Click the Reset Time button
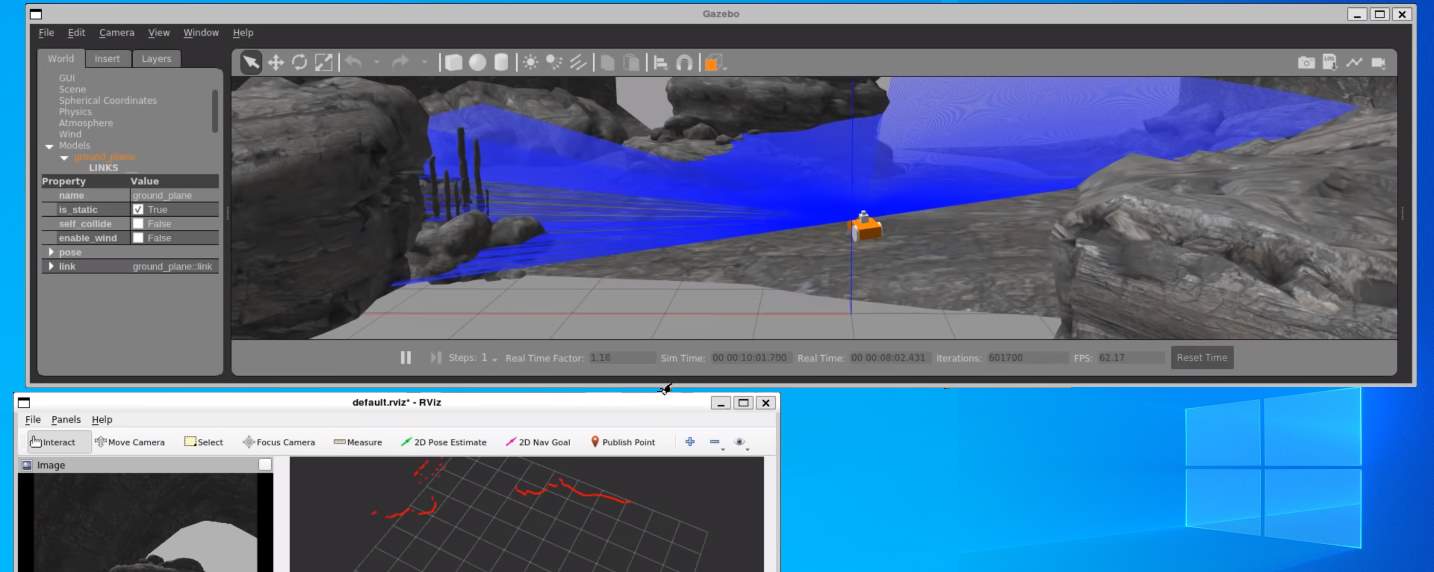1434x572 pixels. point(1202,357)
